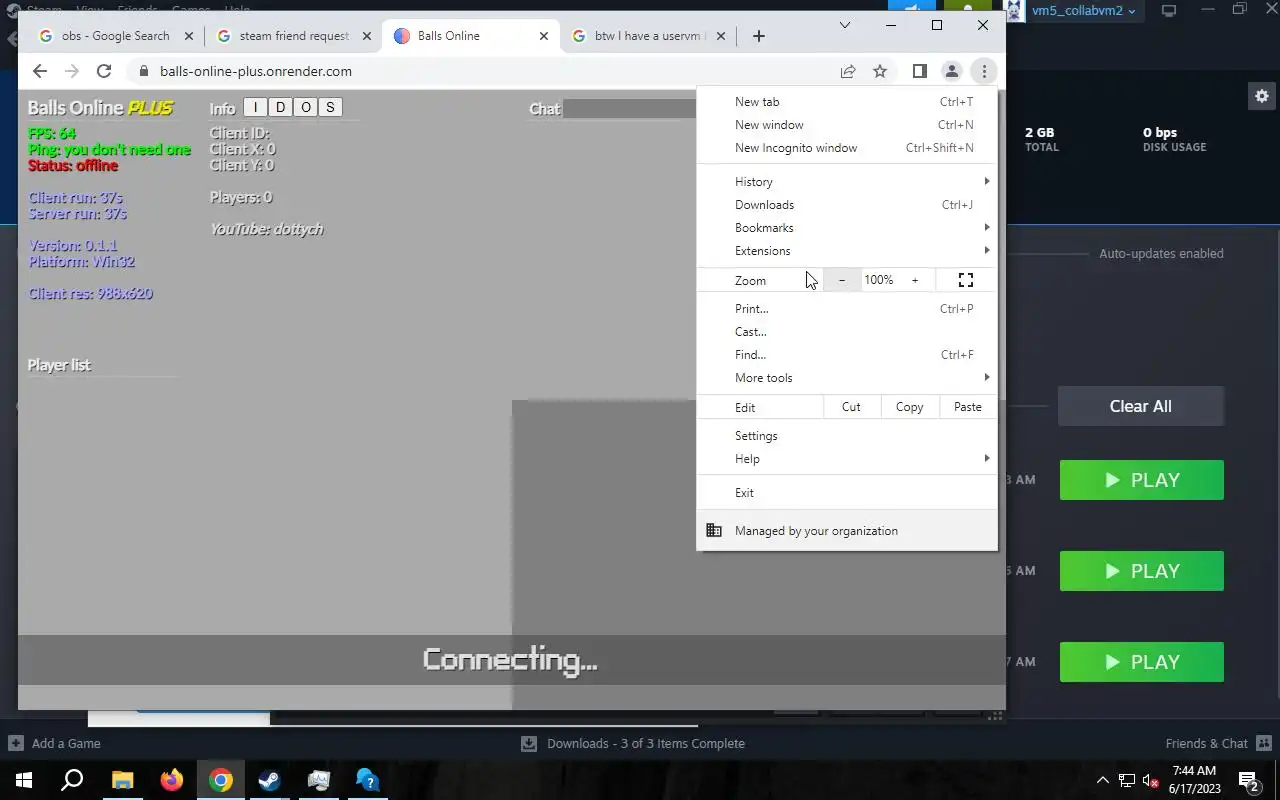1280x800 pixels.
Task: Switch to 'obs - Google Search' tab
Action: (116, 36)
